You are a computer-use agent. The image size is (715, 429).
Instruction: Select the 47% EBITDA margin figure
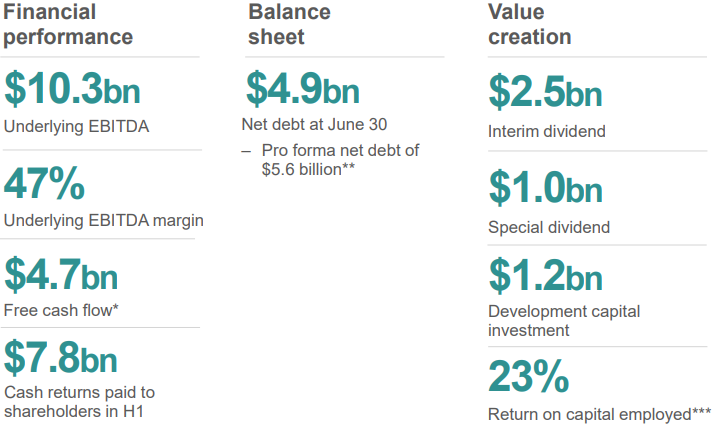pyautogui.click(x=44, y=183)
